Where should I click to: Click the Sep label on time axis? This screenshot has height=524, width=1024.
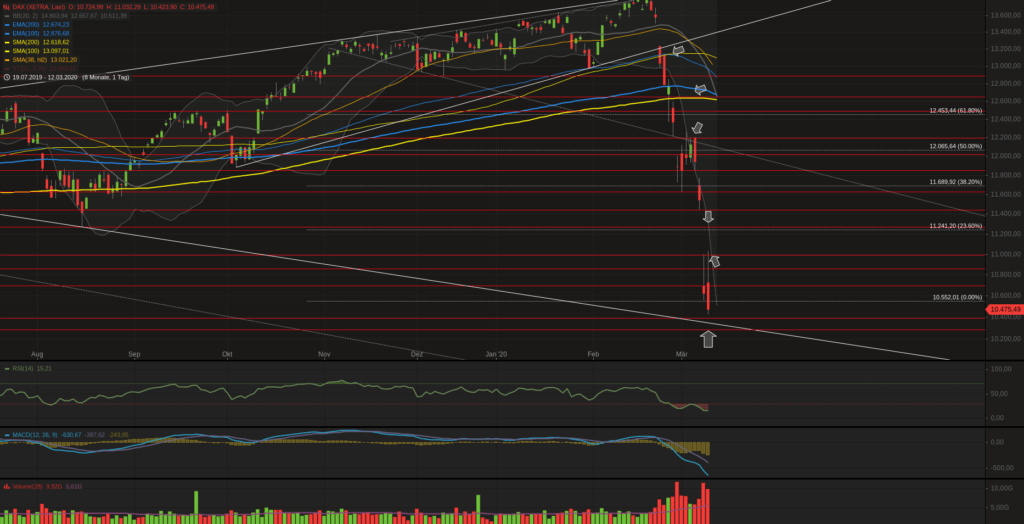click(x=134, y=354)
